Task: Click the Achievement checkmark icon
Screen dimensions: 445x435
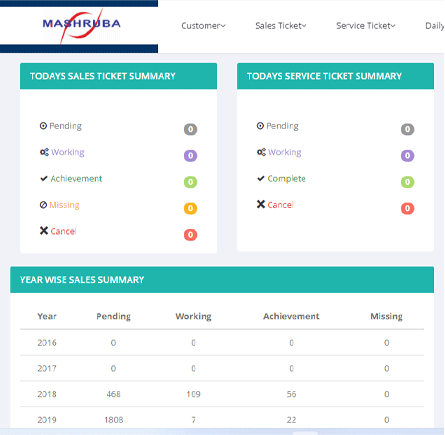Action: click(44, 179)
